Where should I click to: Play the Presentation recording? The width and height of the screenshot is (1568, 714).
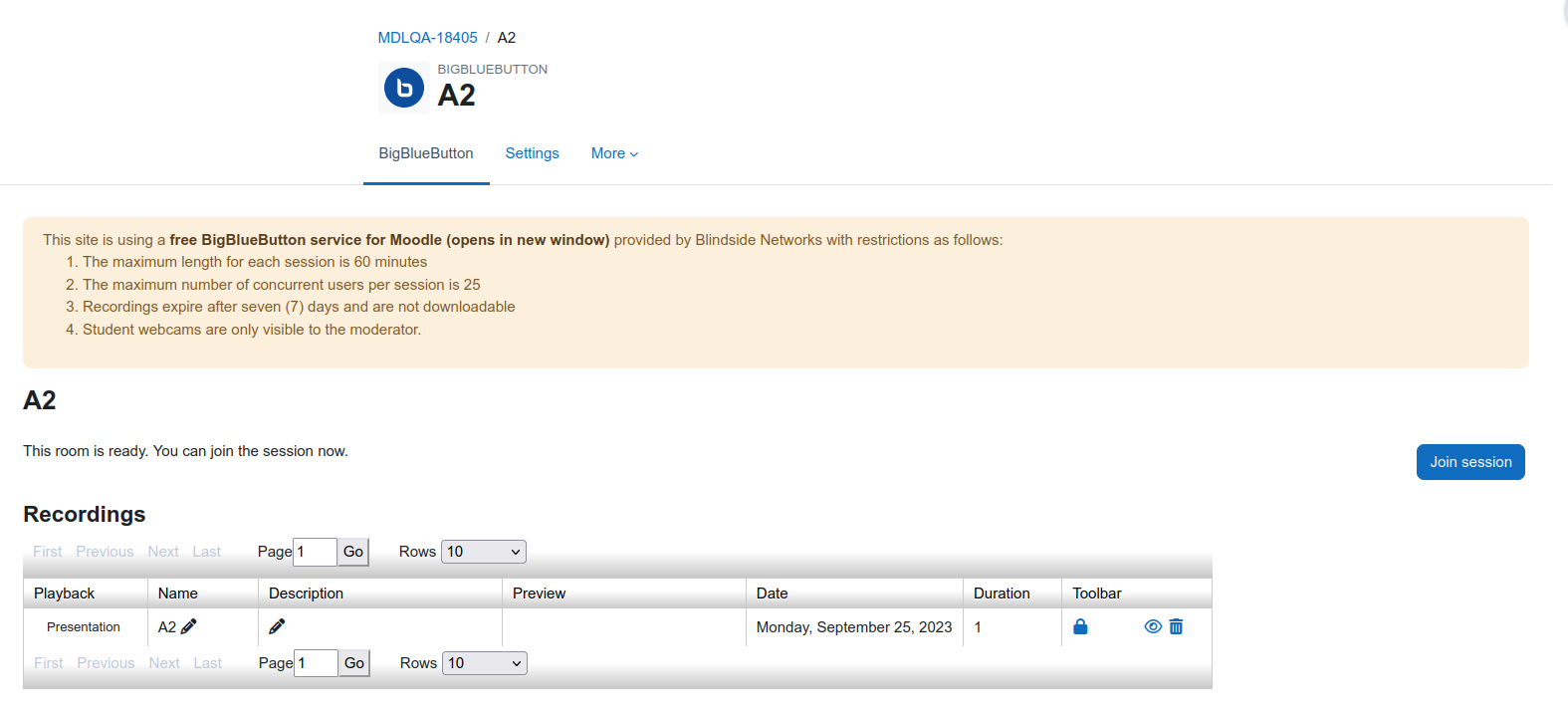tap(84, 627)
